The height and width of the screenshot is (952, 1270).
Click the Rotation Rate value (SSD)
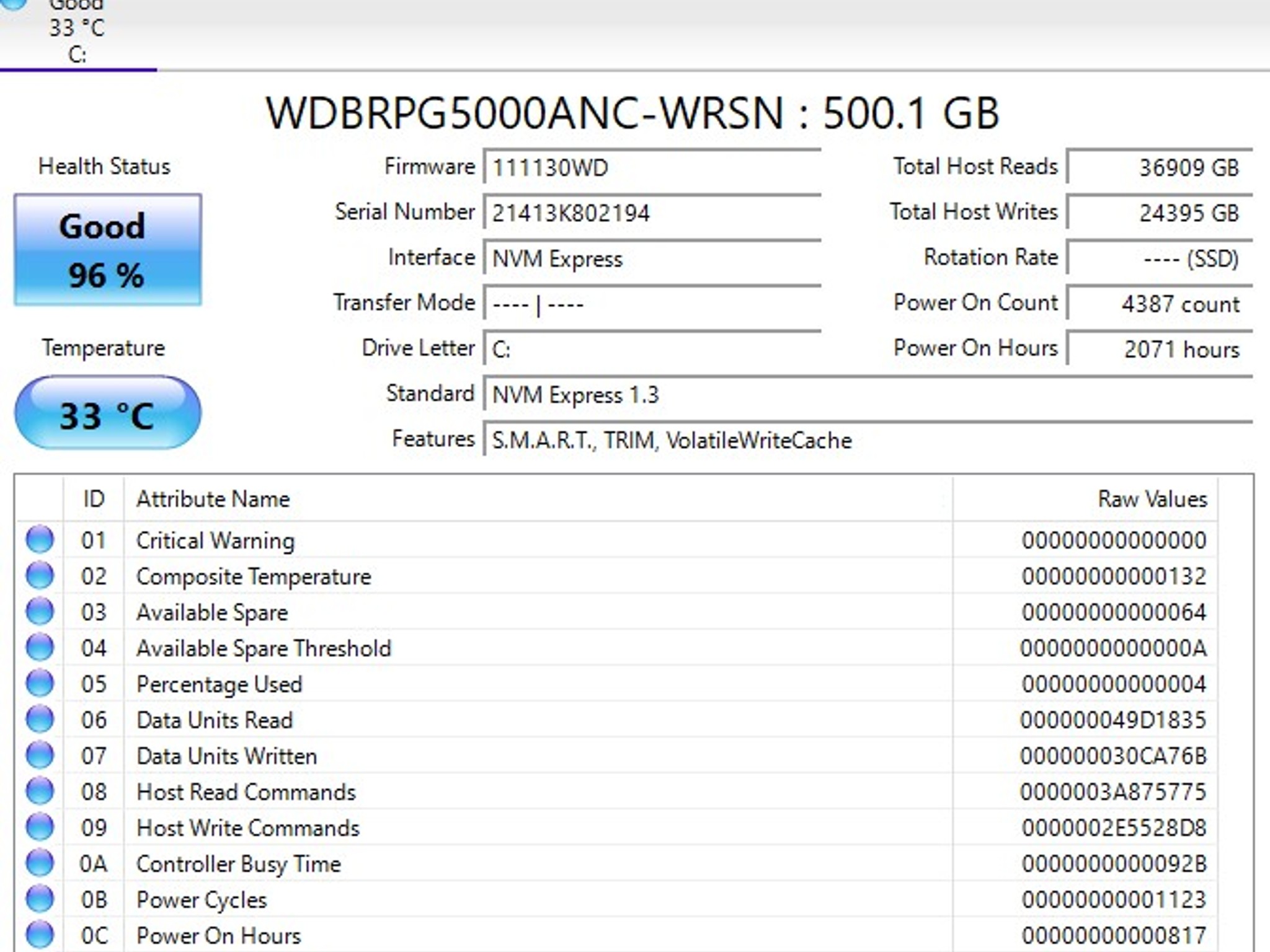[1160, 258]
